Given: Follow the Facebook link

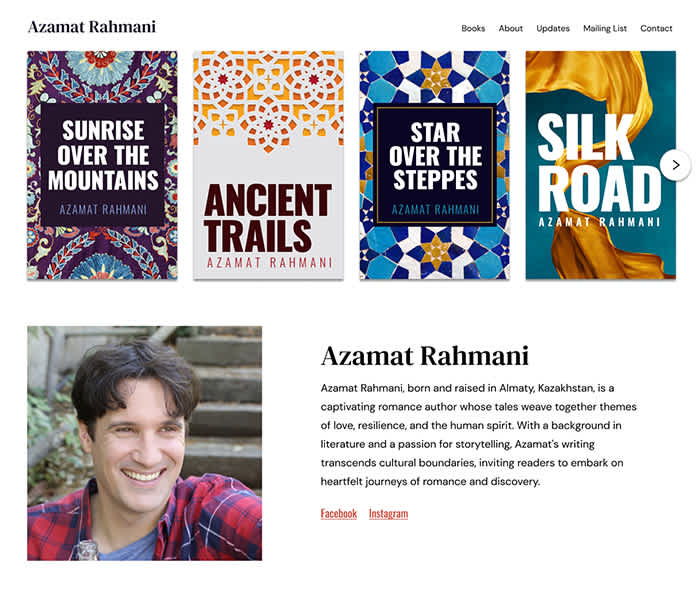Looking at the screenshot, I should point(338,513).
